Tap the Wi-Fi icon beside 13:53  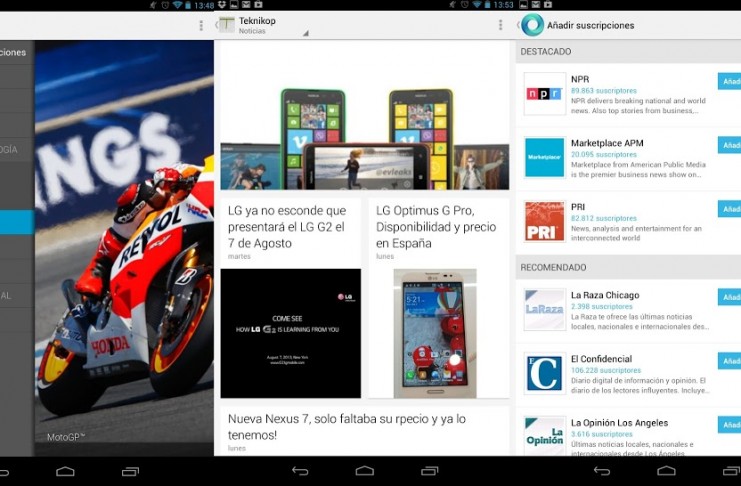[x=475, y=5]
